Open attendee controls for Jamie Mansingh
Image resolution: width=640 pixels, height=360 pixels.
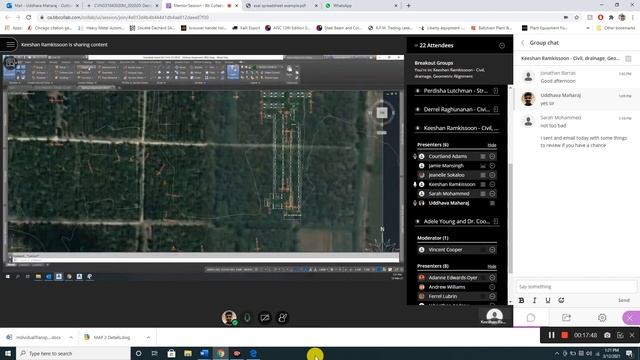point(492,166)
